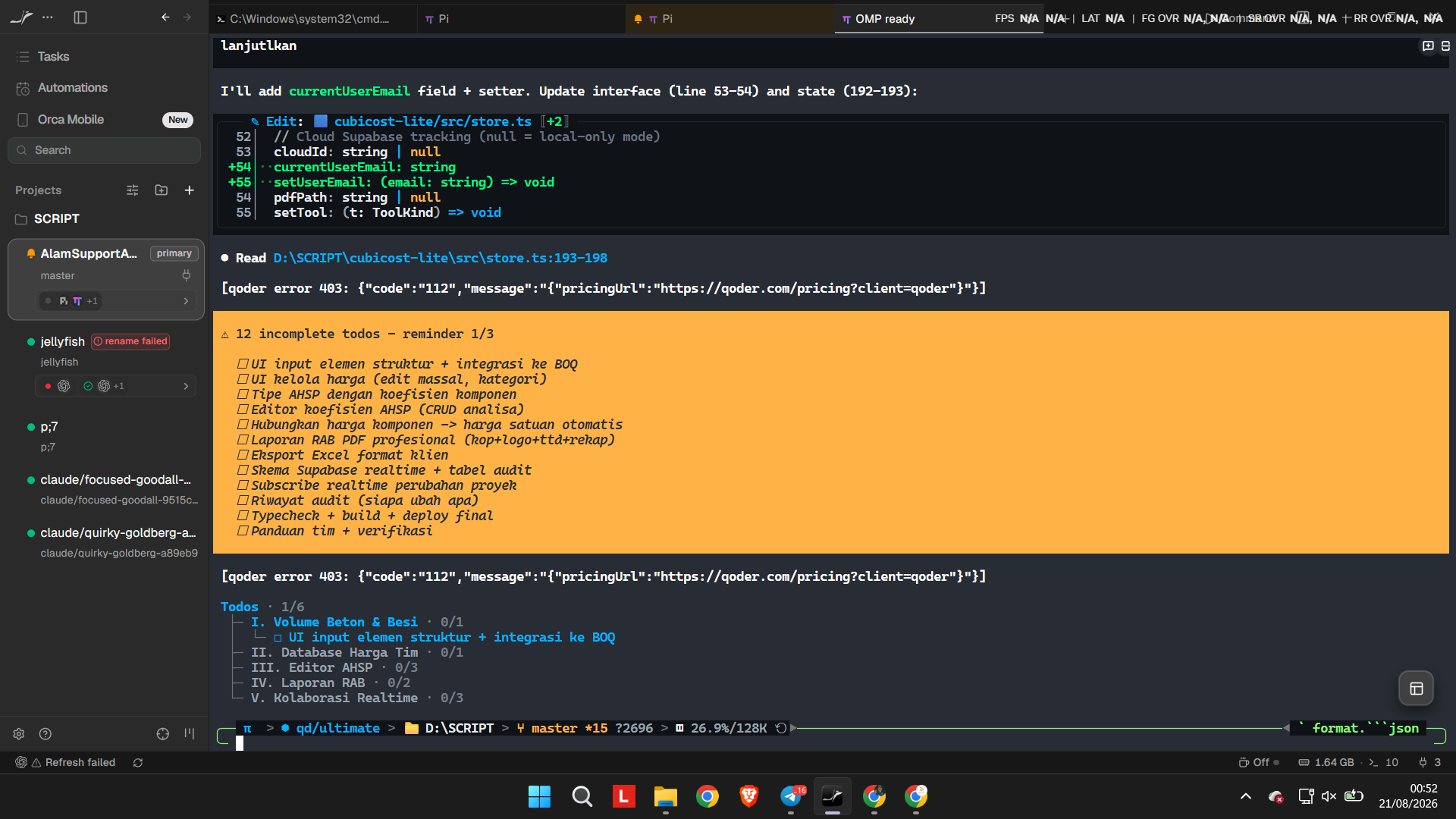The image size is (1456, 819).
Task: Go forward with the right arrow
Action: (x=187, y=17)
